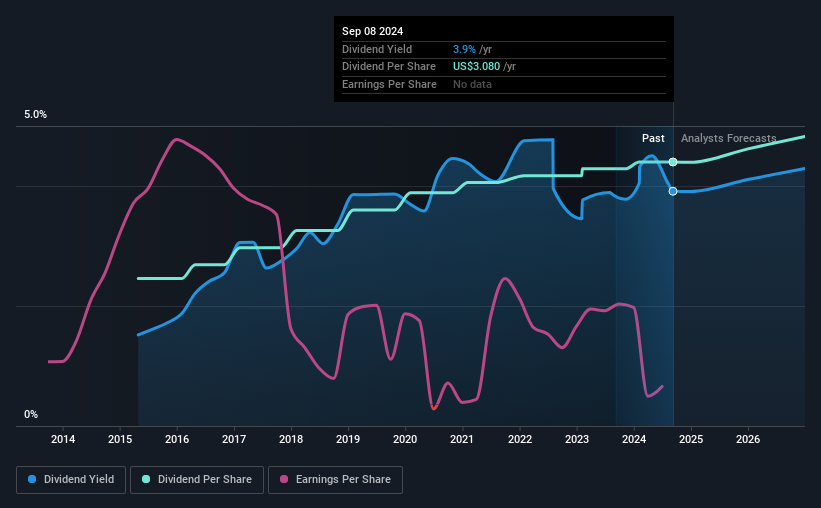Viewport: 821px width, 508px height.
Task: Click the US$3.080 dividend per share value
Action: [476, 67]
